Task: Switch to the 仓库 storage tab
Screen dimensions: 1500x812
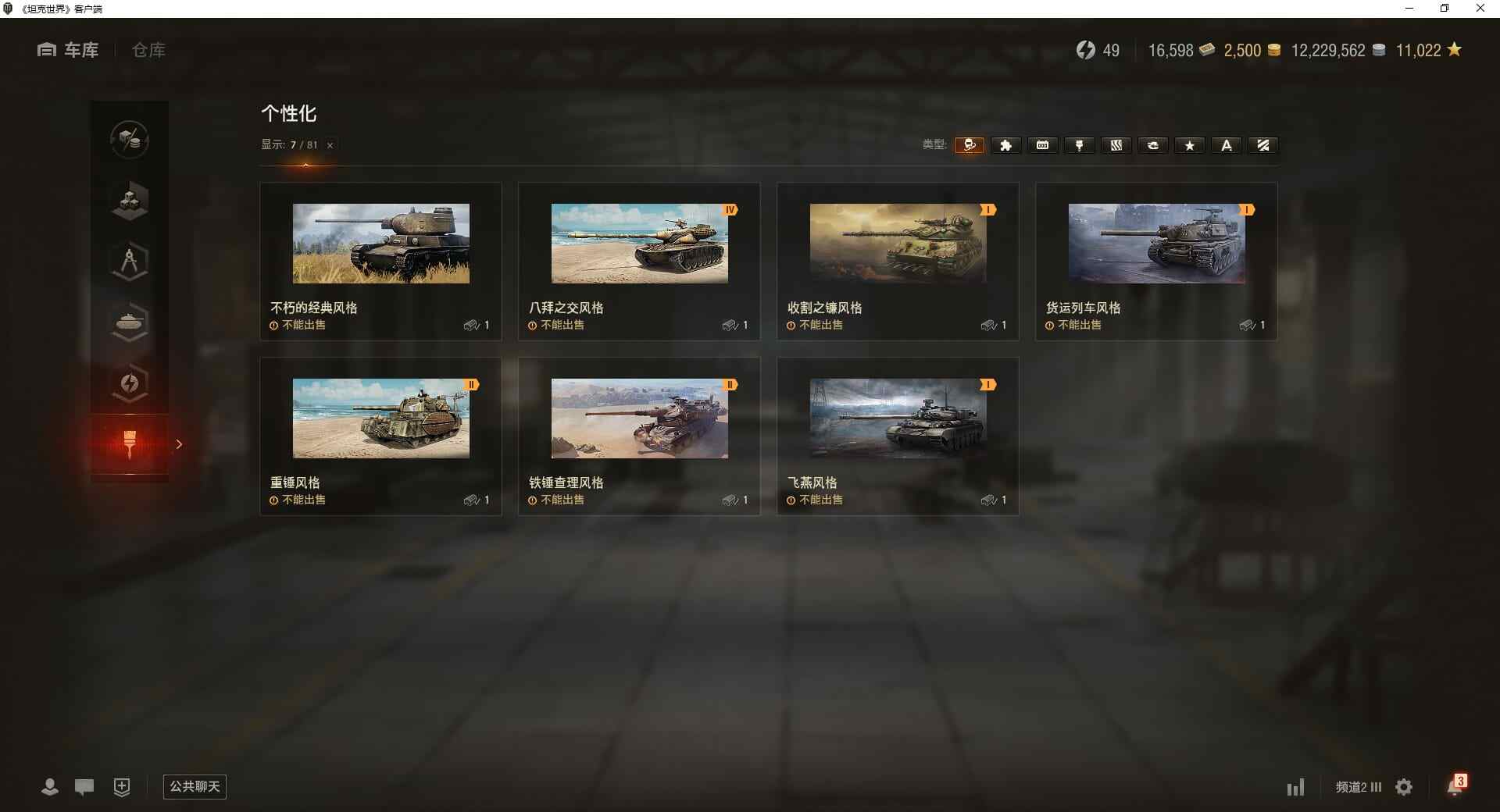Action: 148,50
